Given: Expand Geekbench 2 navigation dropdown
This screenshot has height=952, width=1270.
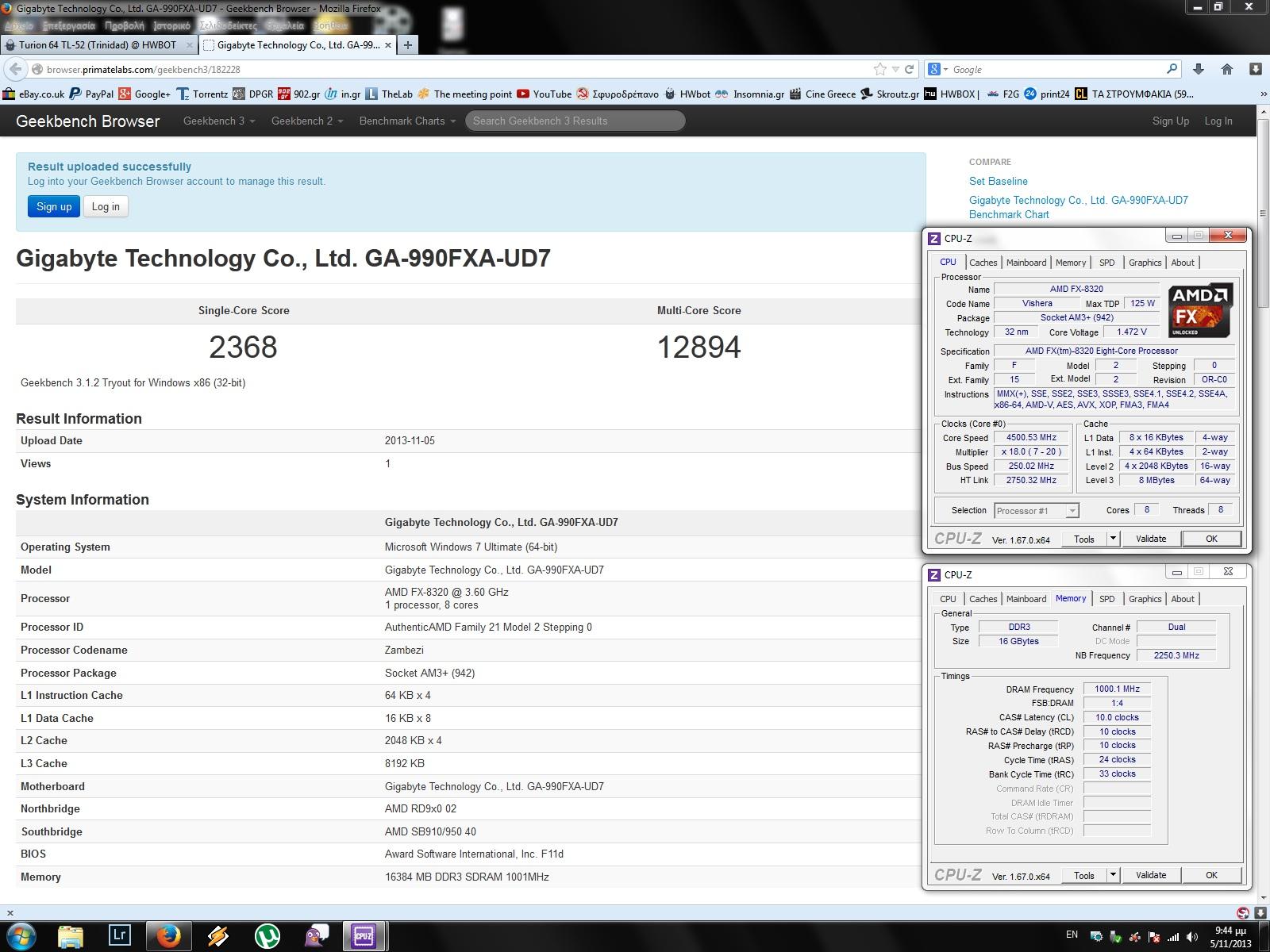Looking at the screenshot, I should click(x=307, y=121).
